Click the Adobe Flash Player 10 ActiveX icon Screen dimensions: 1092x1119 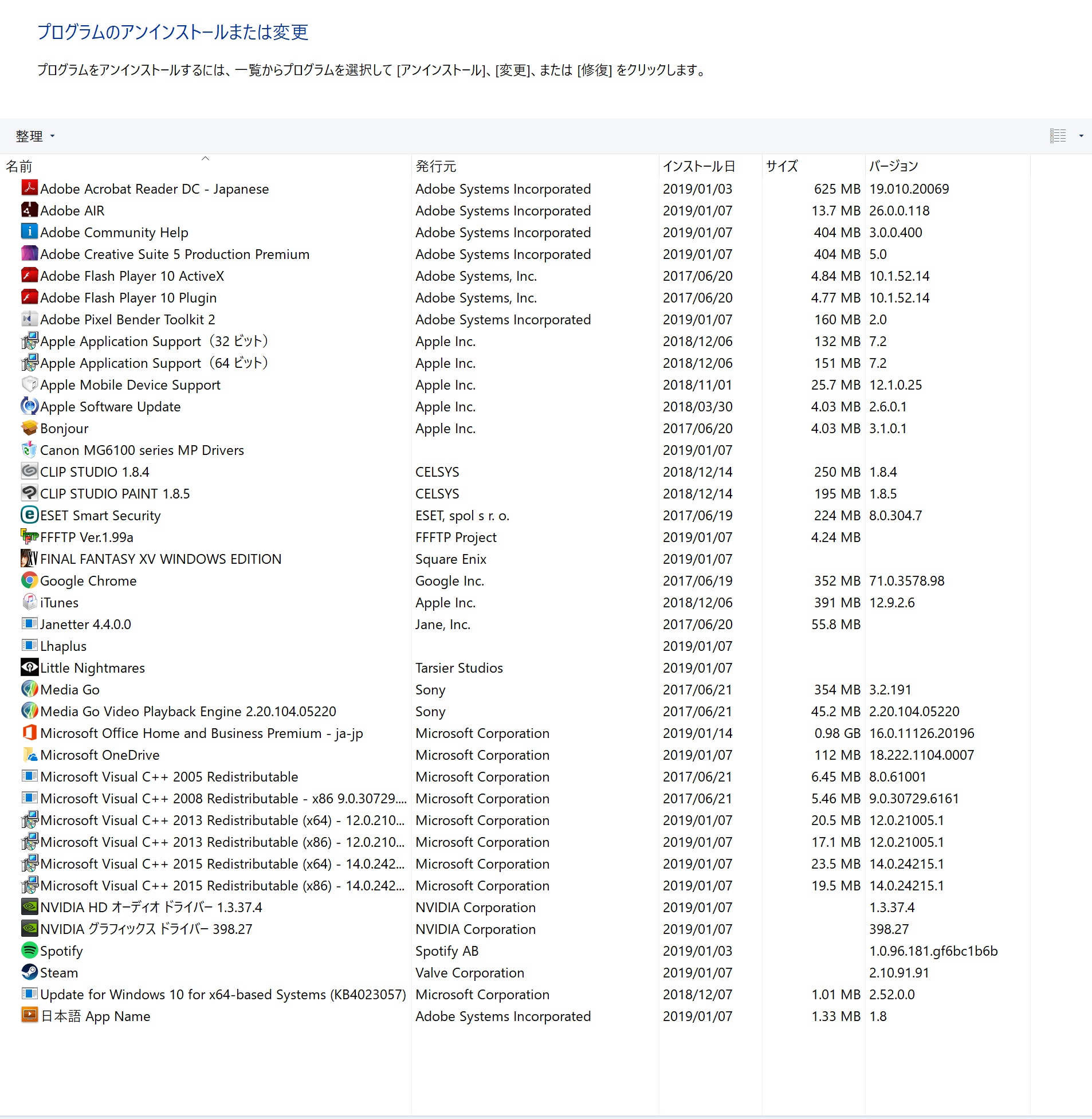(x=29, y=275)
